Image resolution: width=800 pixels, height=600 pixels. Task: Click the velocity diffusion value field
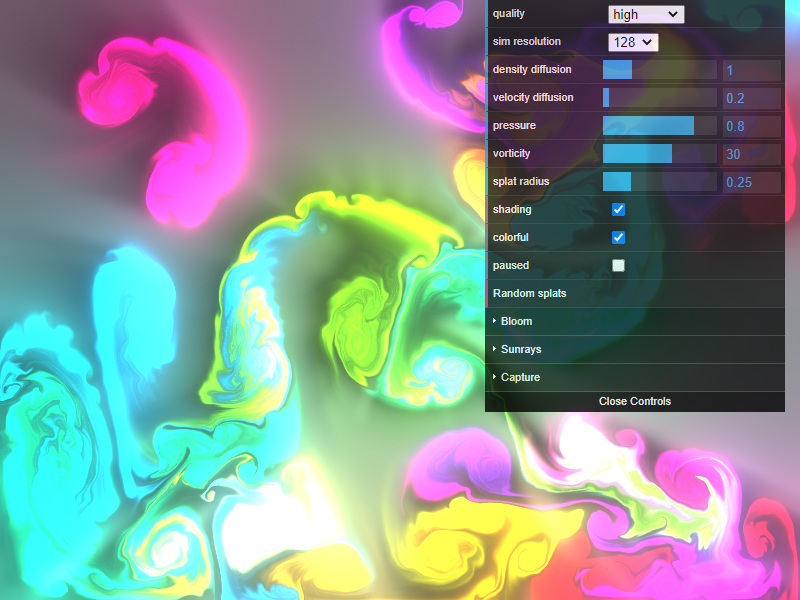[x=751, y=98]
